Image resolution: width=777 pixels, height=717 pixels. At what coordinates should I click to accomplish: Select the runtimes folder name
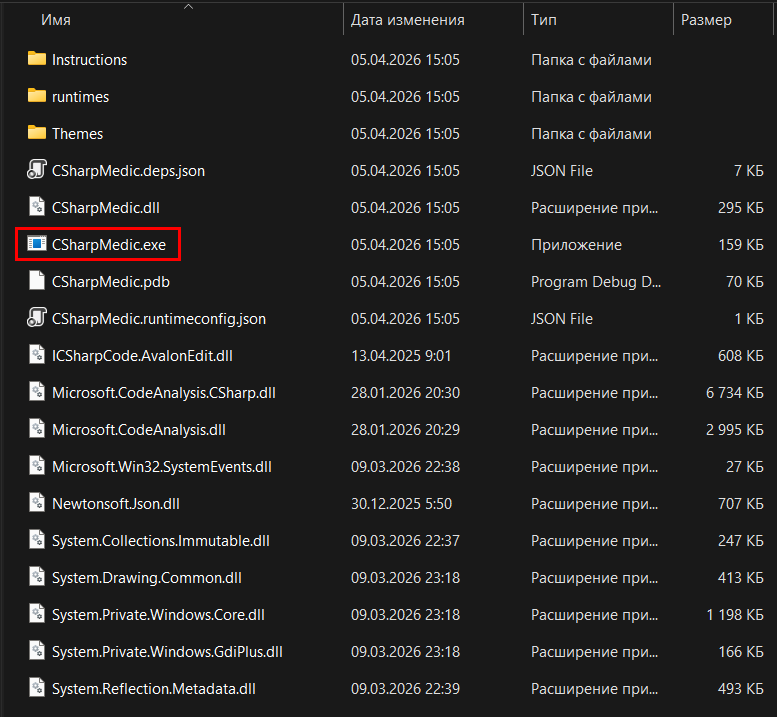click(x=80, y=97)
